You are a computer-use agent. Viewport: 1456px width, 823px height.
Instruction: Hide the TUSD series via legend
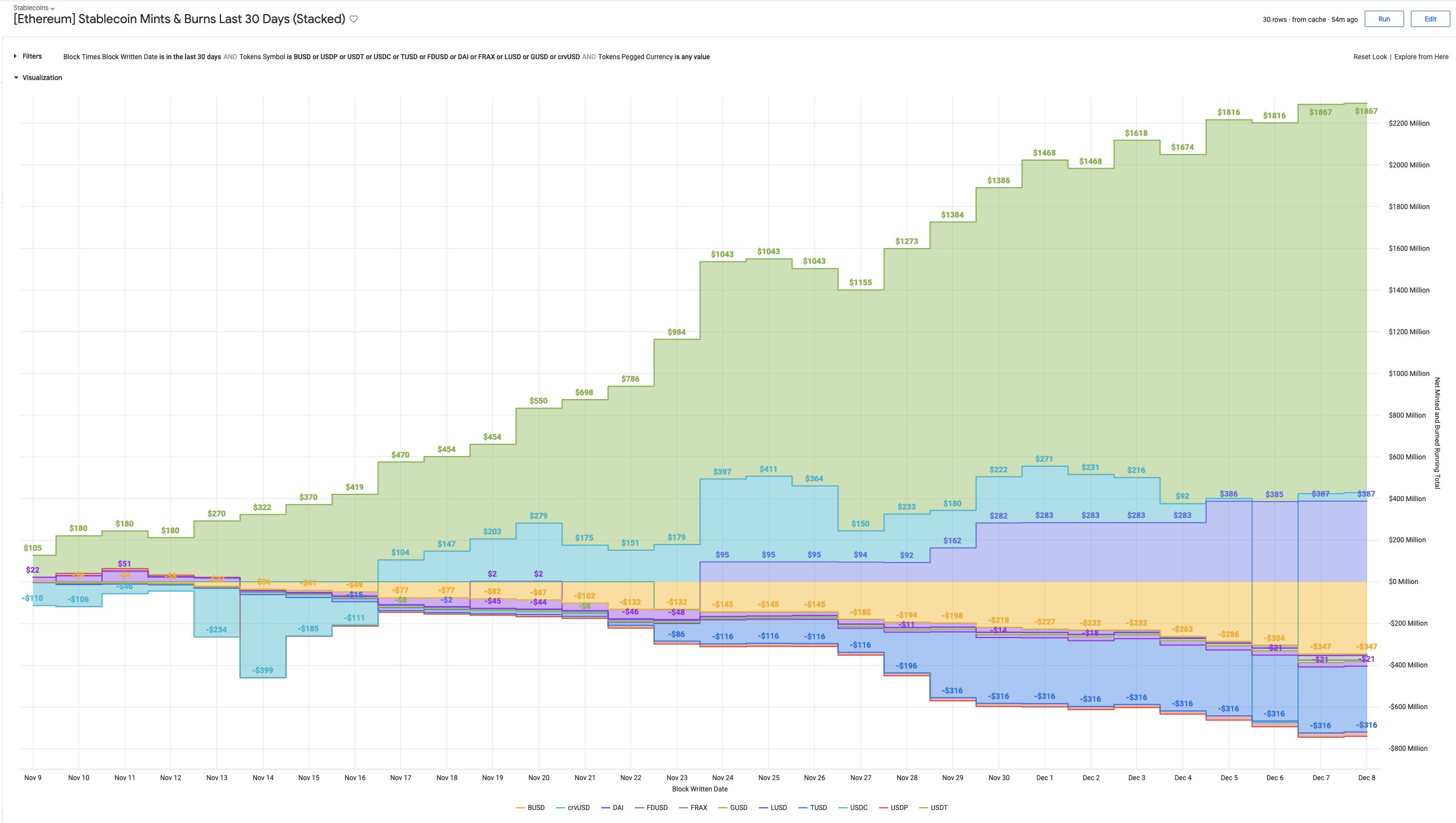(x=818, y=808)
